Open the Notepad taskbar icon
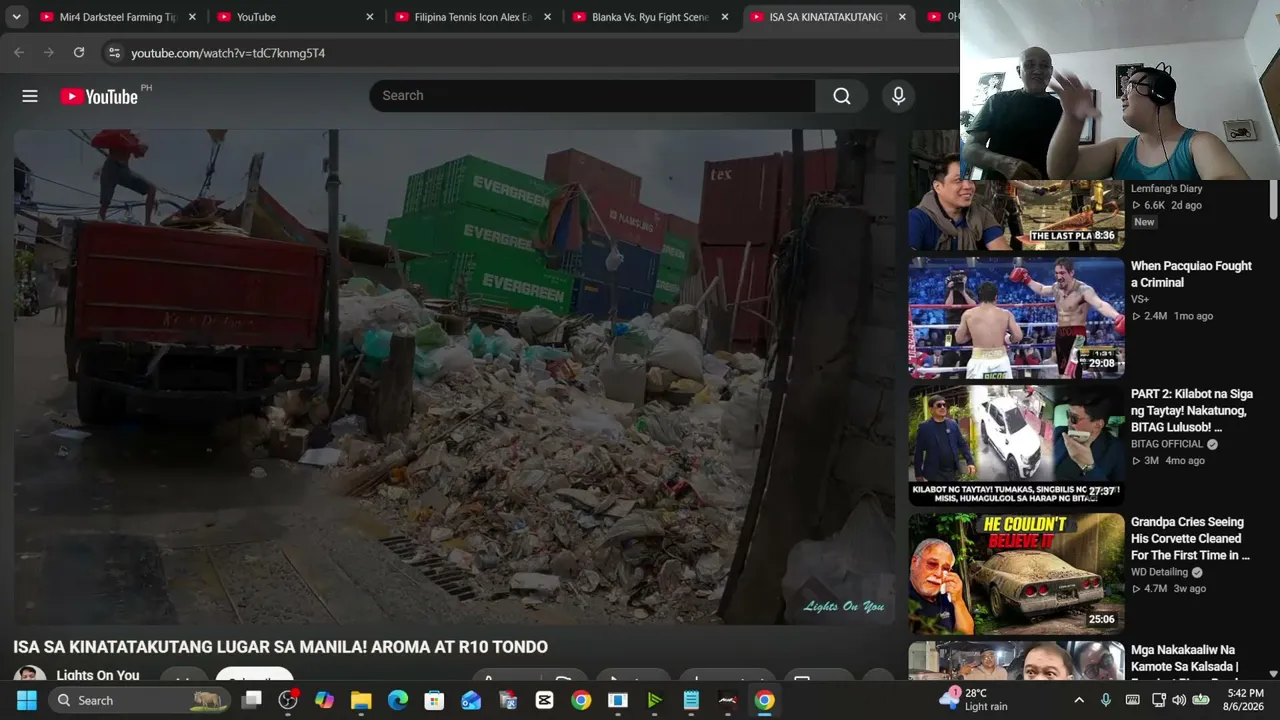The height and width of the screenshot is (720, 1280). pyautogui.click(x=691, y=700)
